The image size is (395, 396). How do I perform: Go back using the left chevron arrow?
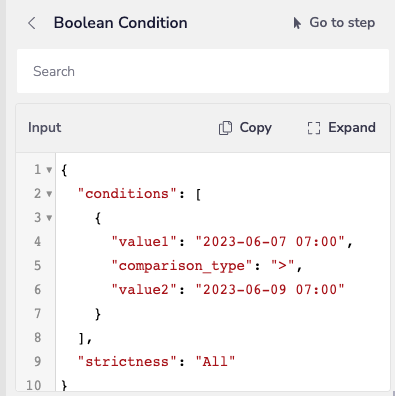coord(32,23)
